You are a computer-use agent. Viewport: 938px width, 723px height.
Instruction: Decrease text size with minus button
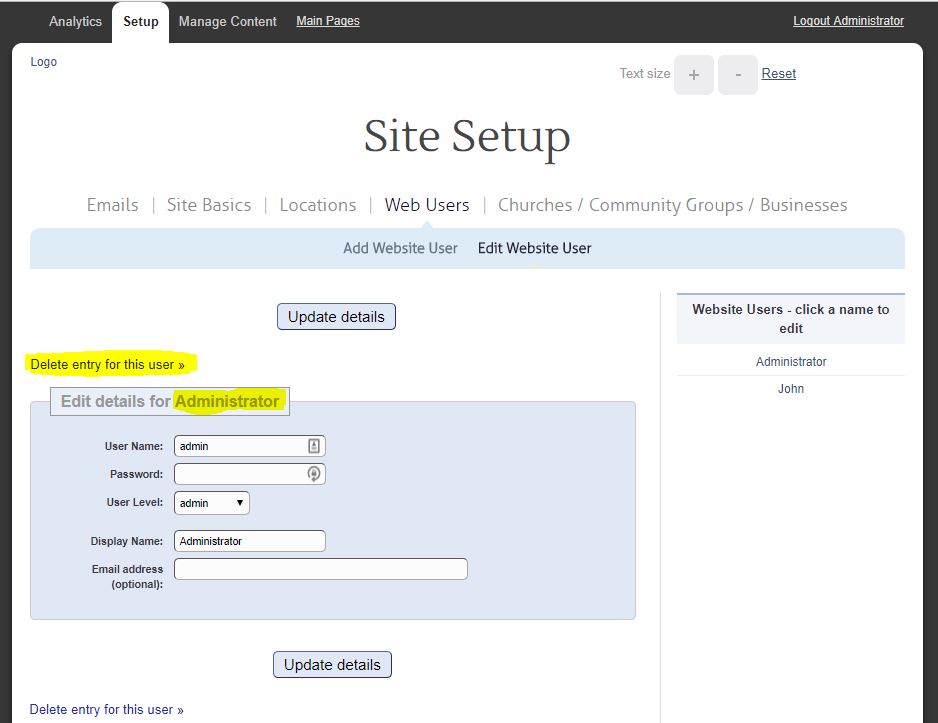click(738, 75)
